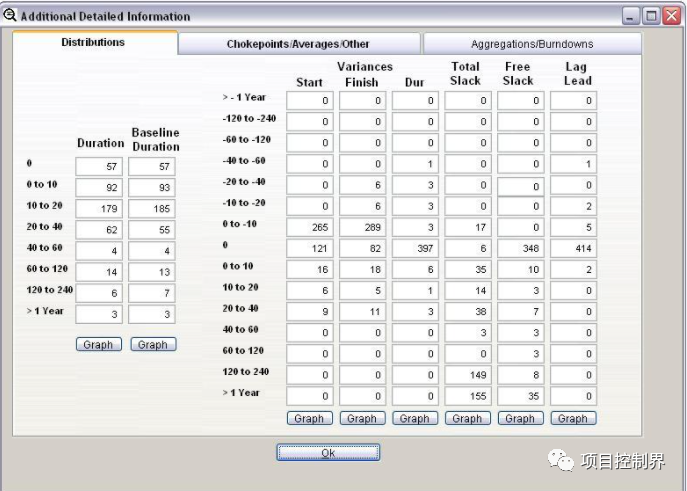Click the Lag Lead field showing 414
The height and width of the screenshot is (491, 687).
(574, 248)
